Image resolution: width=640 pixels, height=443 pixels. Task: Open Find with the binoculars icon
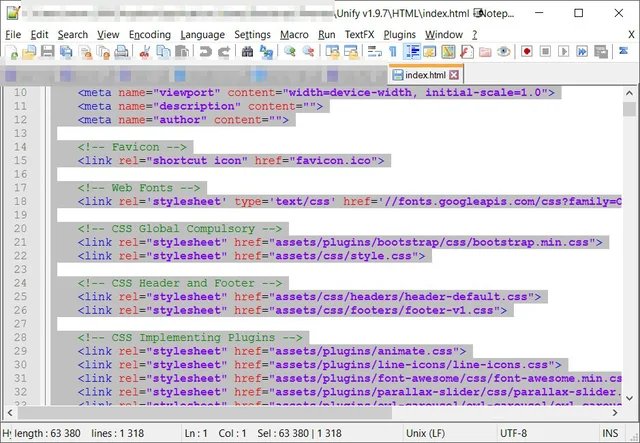pos(247,52)
